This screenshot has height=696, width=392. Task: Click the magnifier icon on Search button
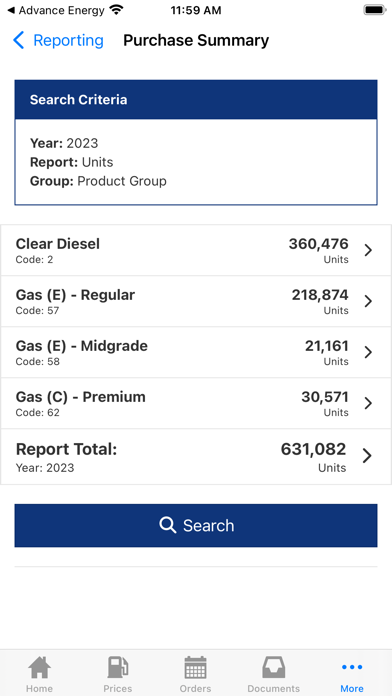coord(167,525)
